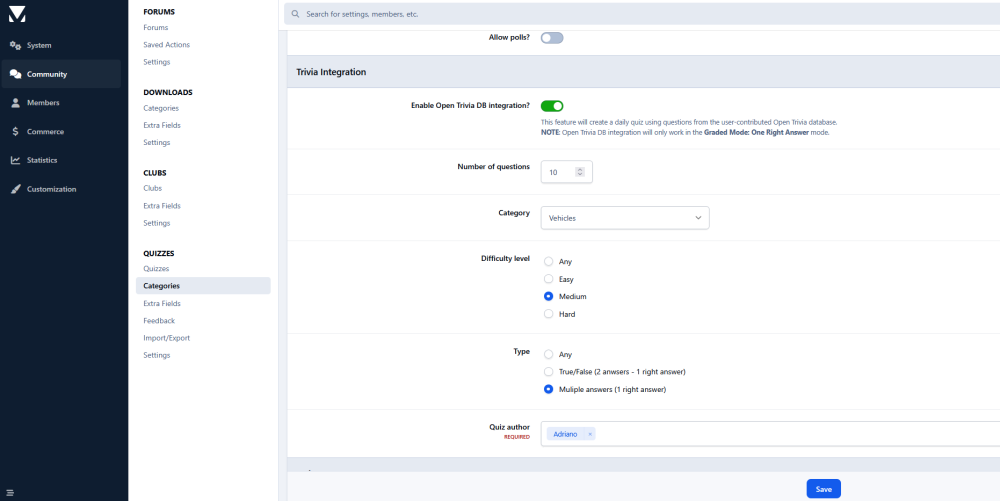
Task: Select True/False question type option
Action: [x=548, y=371]
